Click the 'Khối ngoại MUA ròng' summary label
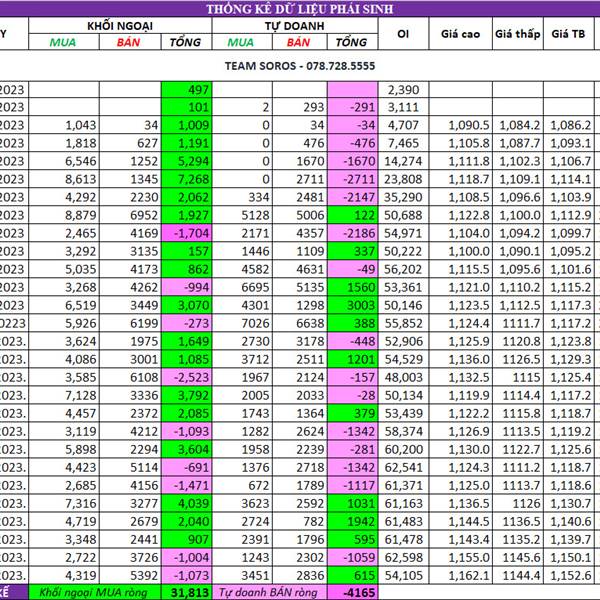The height and width of the screenshot is (600, 600). pos(93,592)
